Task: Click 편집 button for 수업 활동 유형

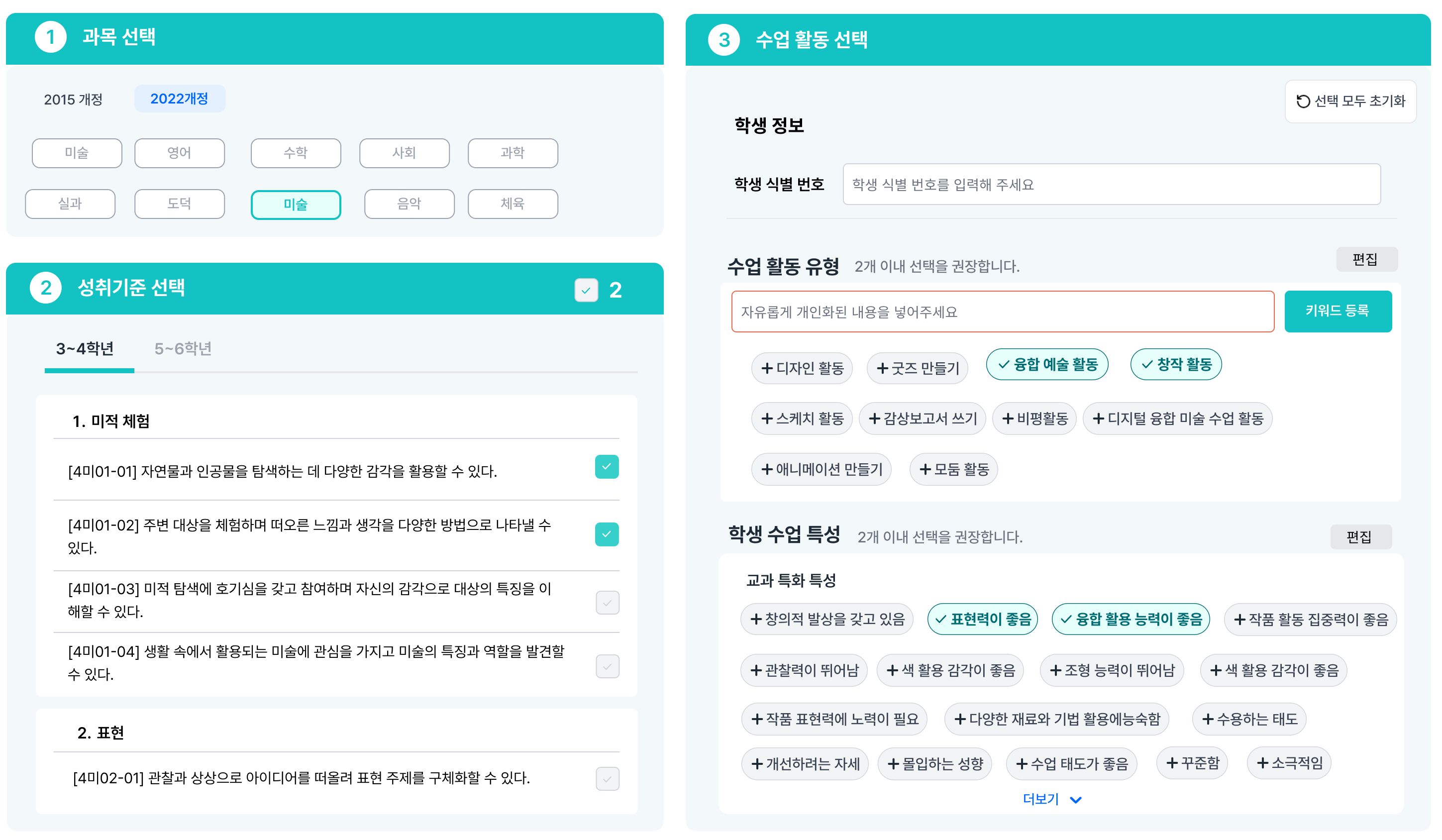Action: coord(1366,260)
